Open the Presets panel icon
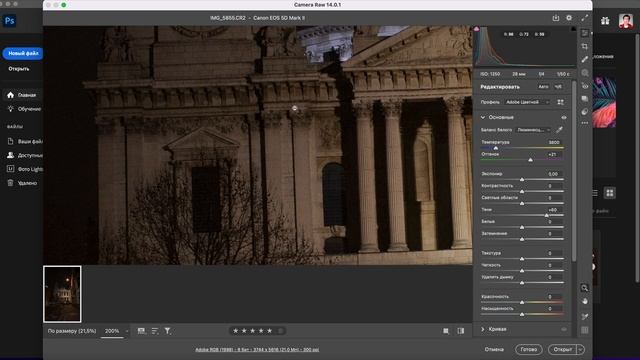The height and width of the screenshot is (360, 640). pos(584,111)
